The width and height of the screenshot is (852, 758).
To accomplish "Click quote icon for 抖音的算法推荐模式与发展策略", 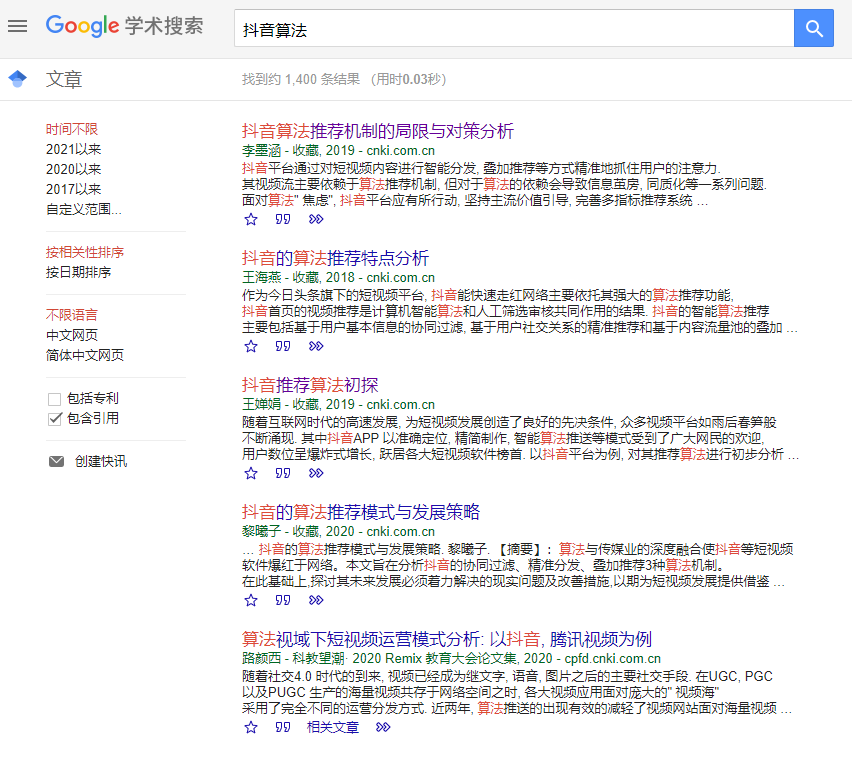I will (283, 600).
